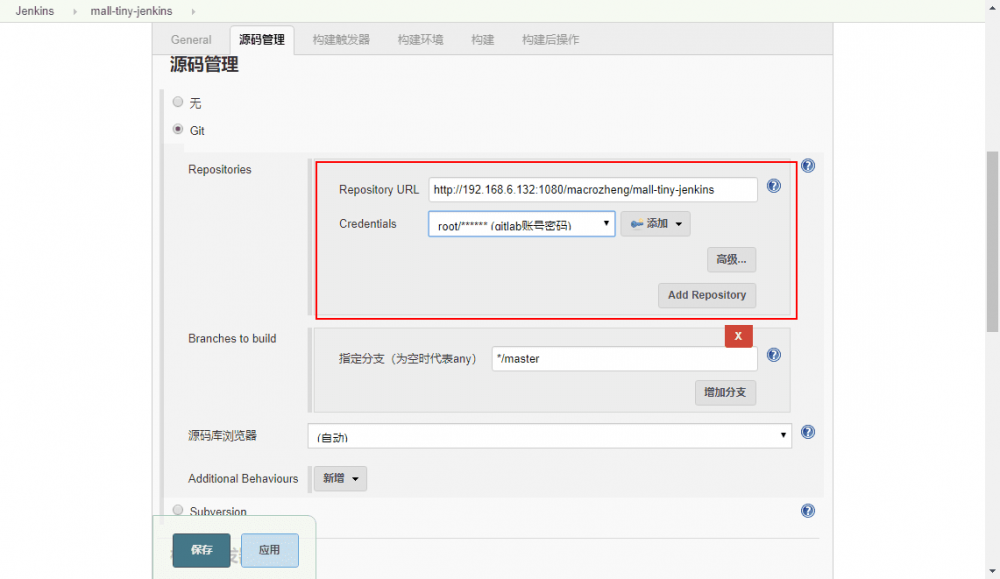Select the 无 source control option

pyautogui.click(x=178, y=101)
